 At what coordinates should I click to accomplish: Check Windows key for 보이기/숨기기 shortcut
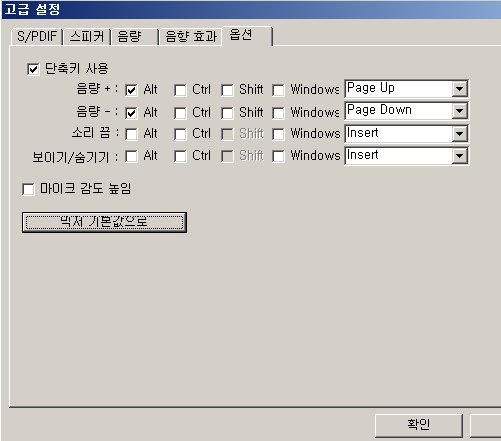point(278,156)
